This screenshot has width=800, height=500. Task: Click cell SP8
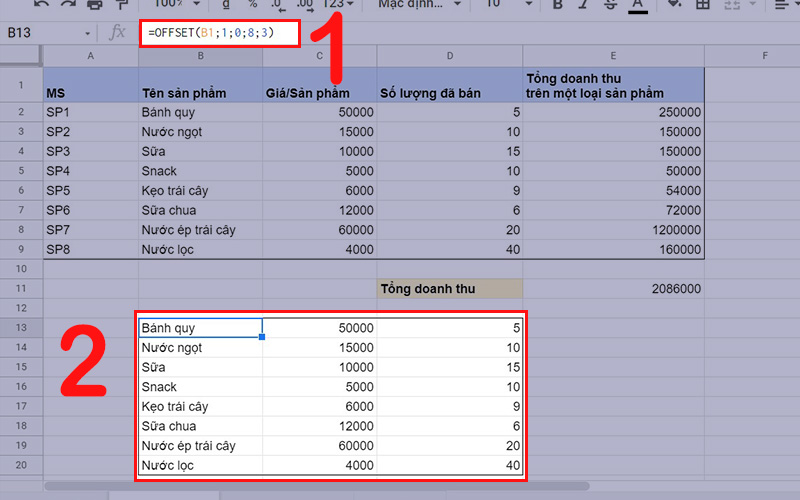coord(91,249)
